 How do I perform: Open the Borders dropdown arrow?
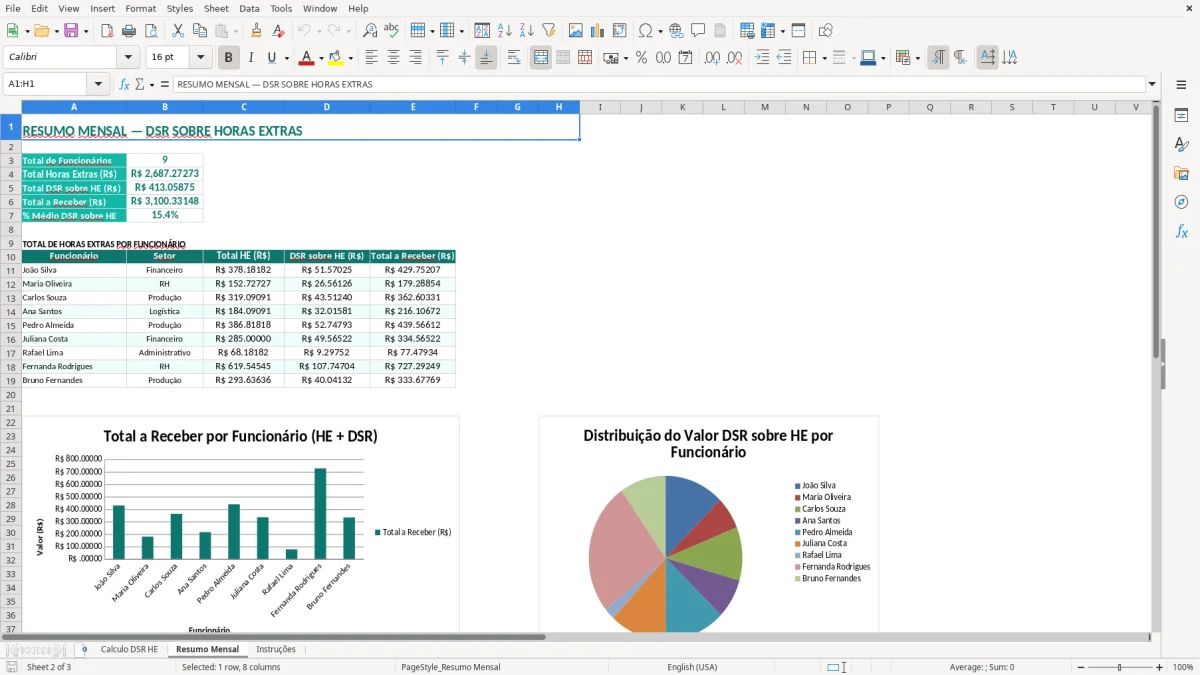coord(824,58)
